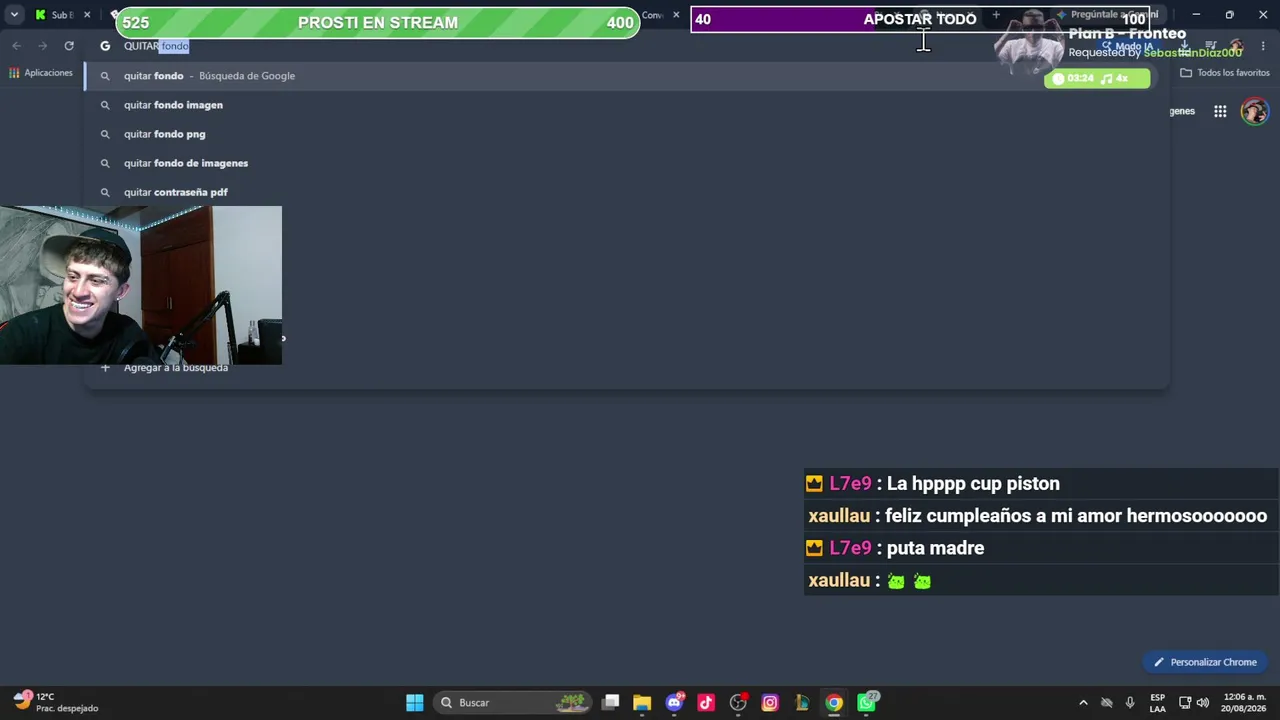Screen dimensions: 1280x720
Task: Choose the 'quitar fondo de imagenes' suggestion
Action: point(626,163)
